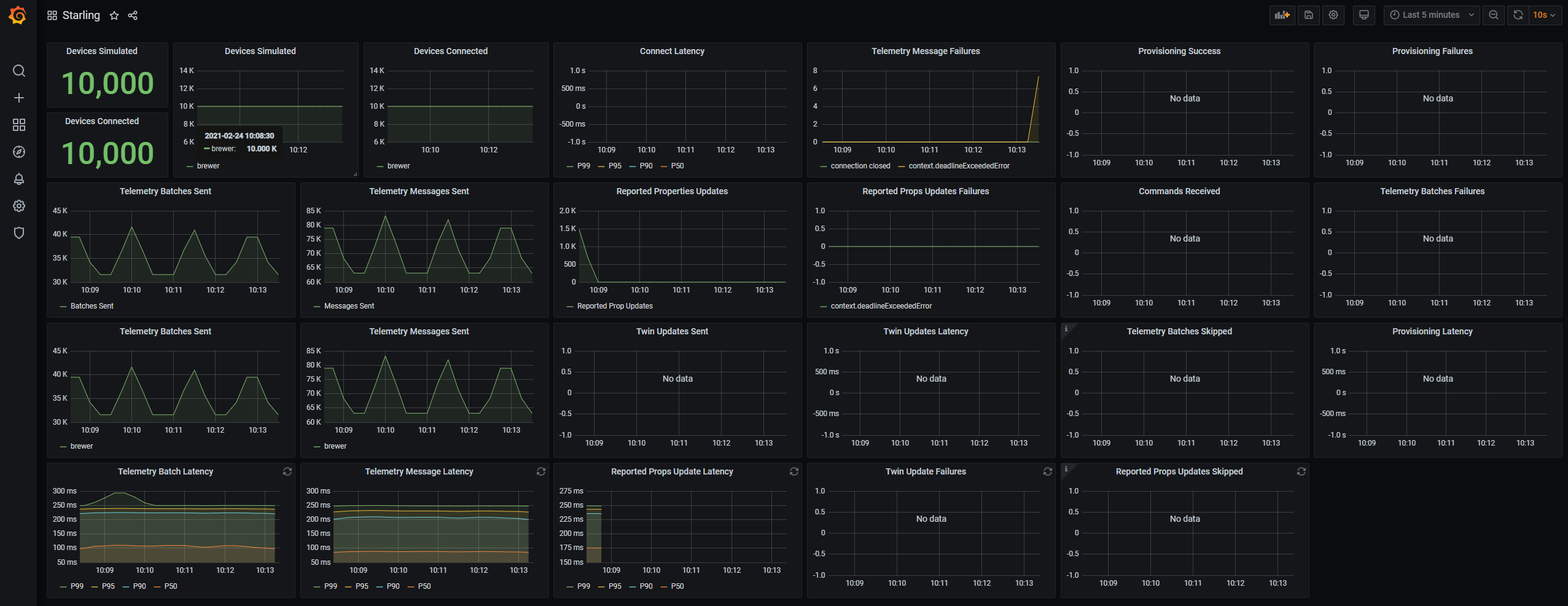Image resolution: width=1568 pixels, height=606 pixels.
Task: Open the Dashboards grid icon in sidebar
Action: pos(19,125)
